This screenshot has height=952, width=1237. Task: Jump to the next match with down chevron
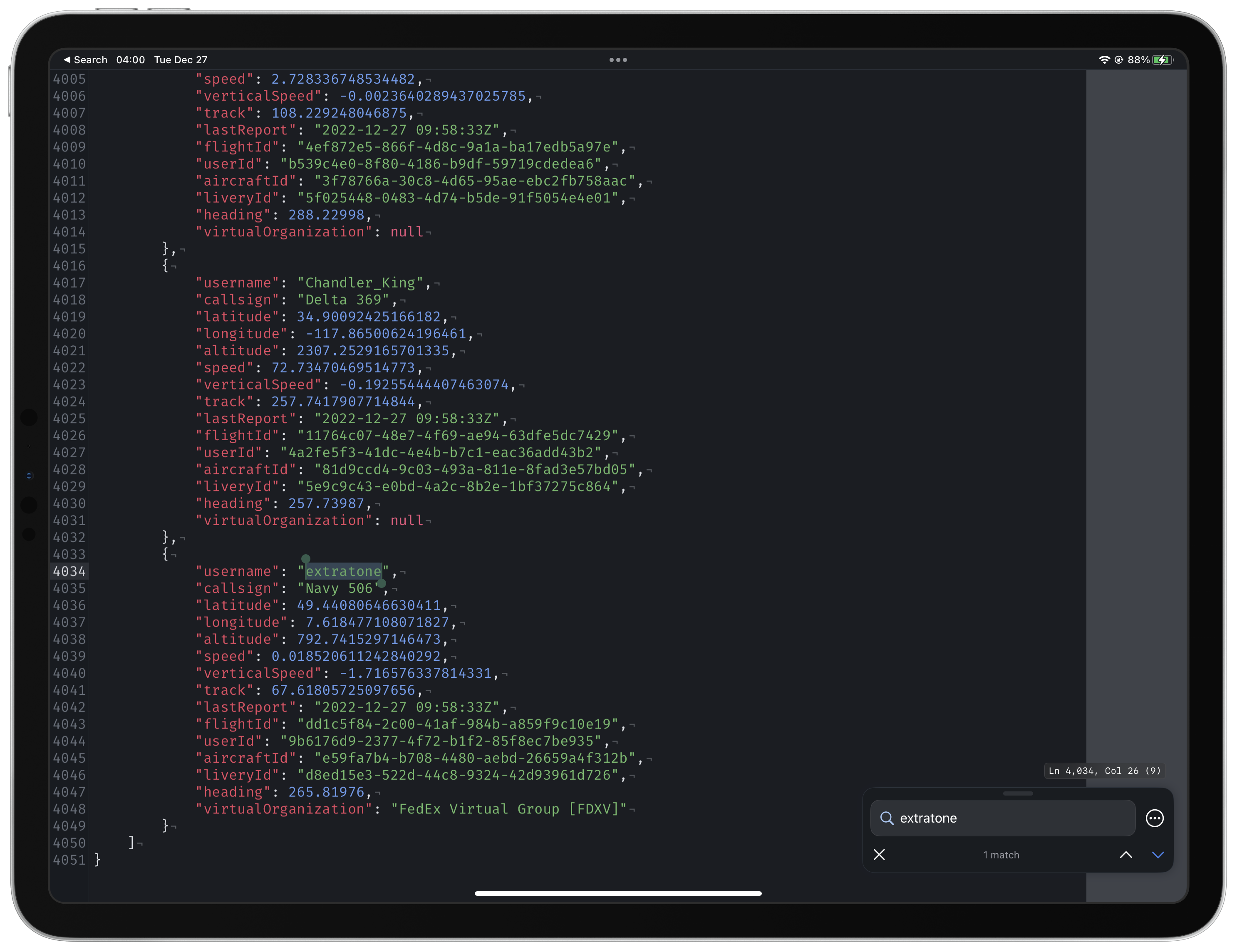pos(1158,855)
